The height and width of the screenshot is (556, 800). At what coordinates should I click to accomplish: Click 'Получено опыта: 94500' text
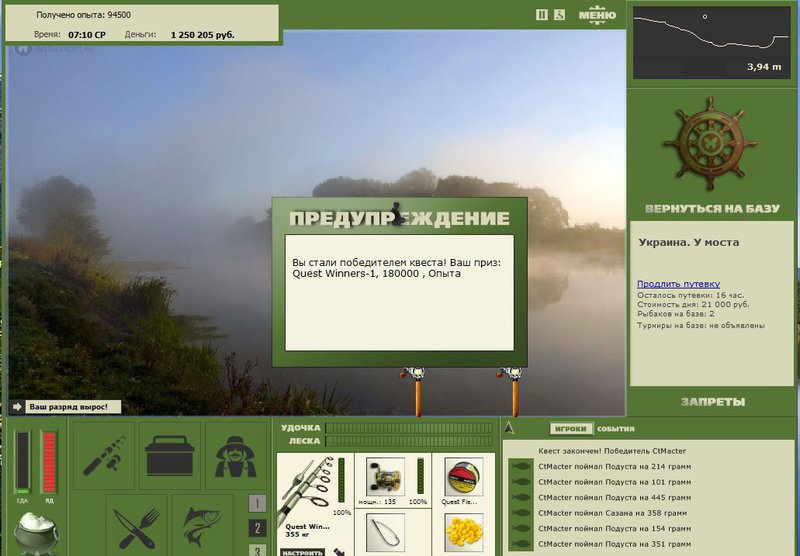pyautogui.click(x=84, y=15)
